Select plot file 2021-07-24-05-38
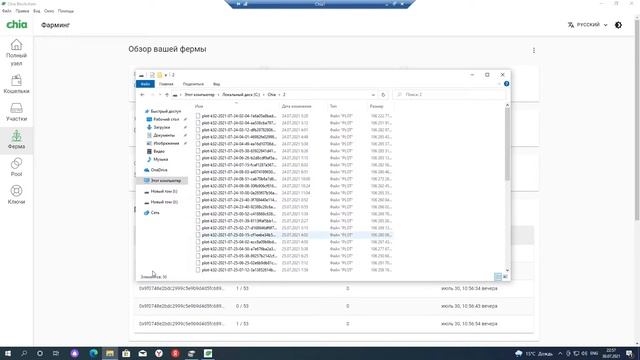This screenshot has width=640, height=360. pyautogui.click(x=239, y=151)
